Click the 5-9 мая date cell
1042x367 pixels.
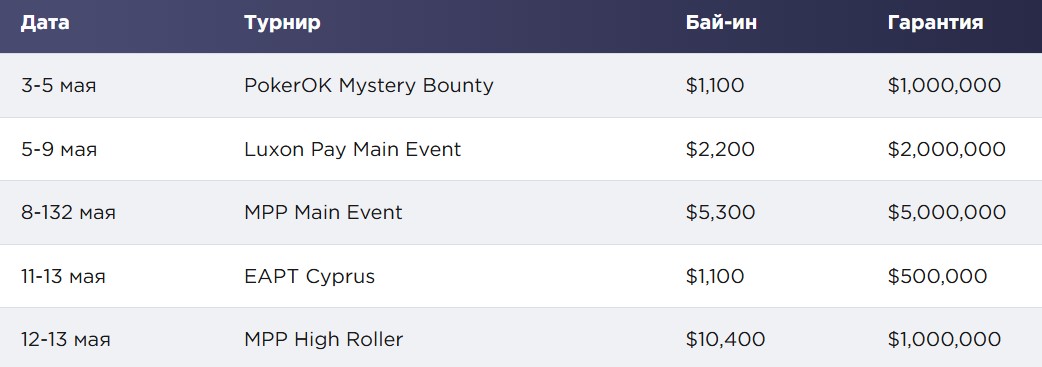click(58, 150)
